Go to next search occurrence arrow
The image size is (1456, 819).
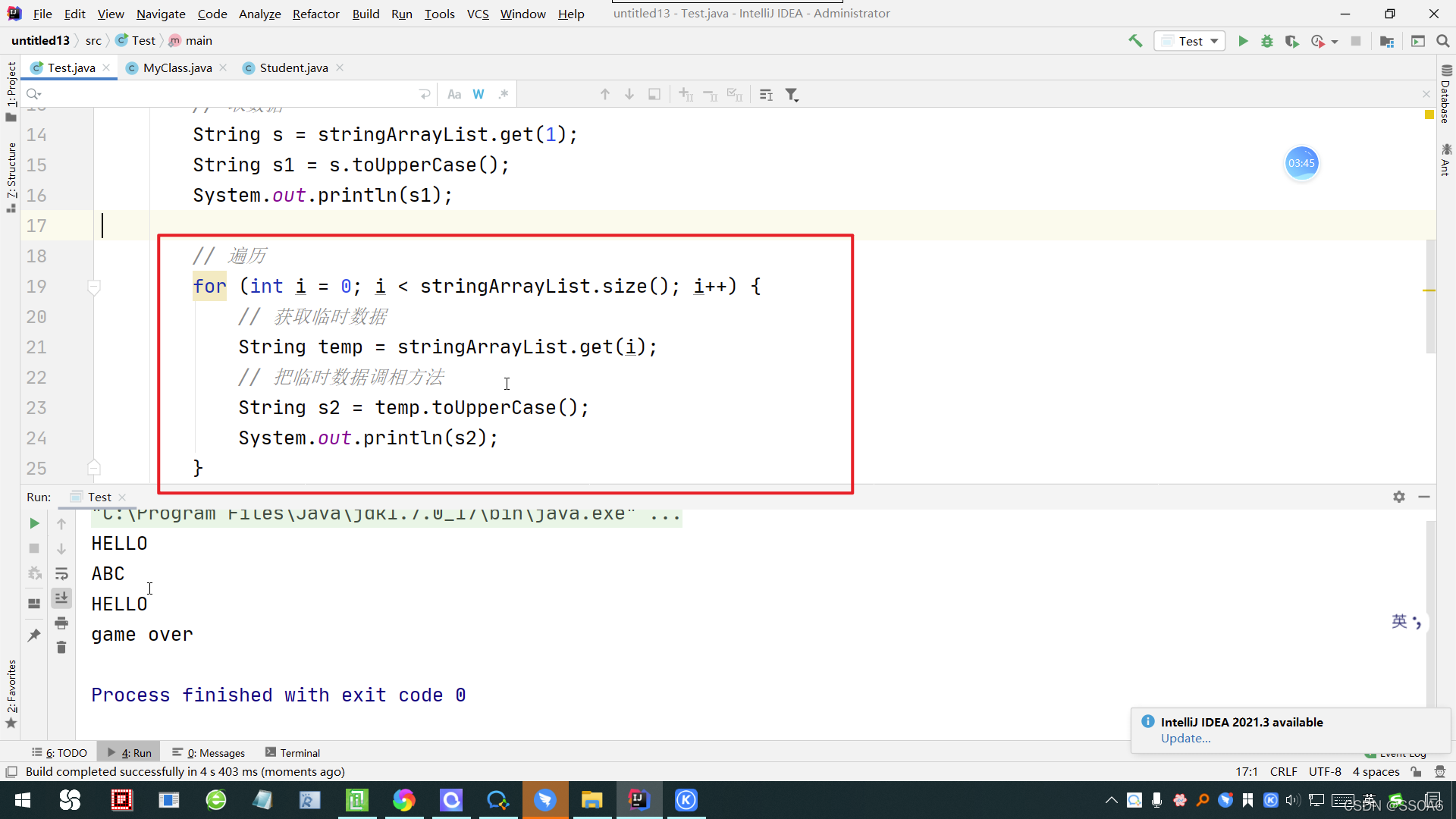(629, 95)
